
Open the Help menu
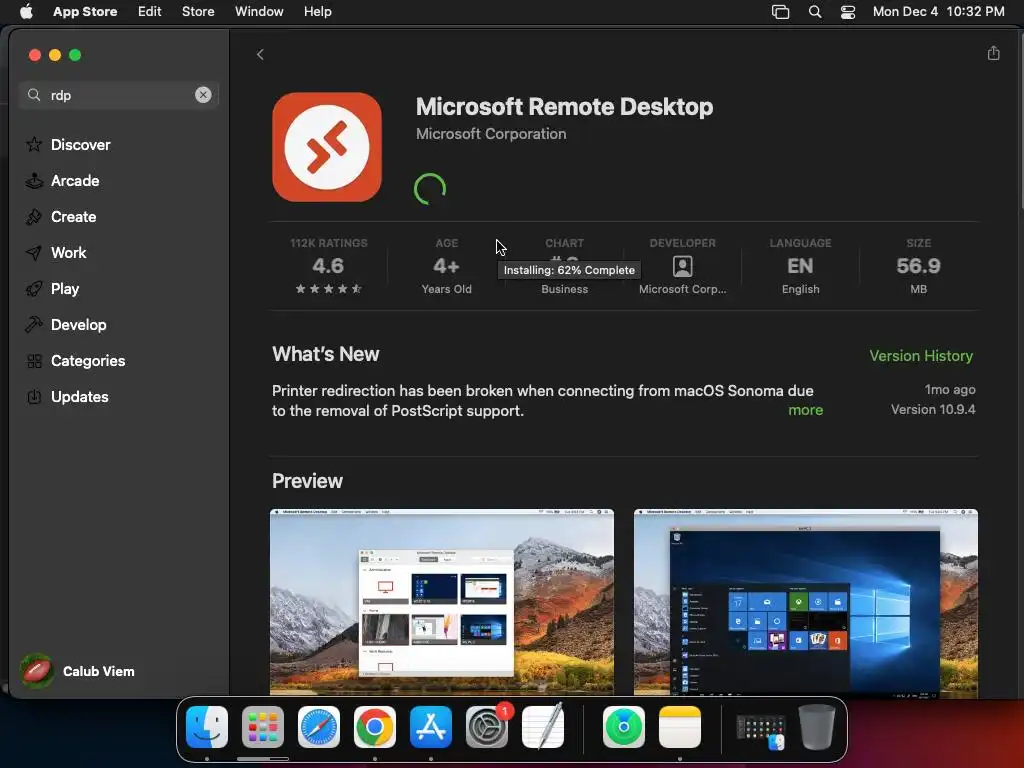click(x=317, y=12)
